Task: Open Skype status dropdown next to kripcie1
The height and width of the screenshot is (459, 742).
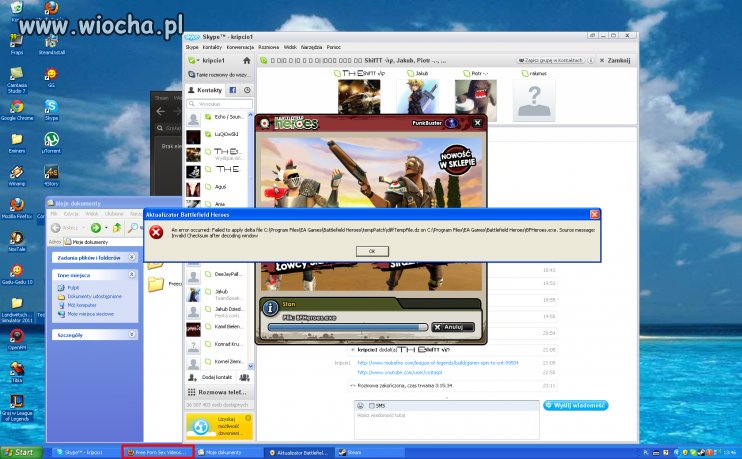Action: (193, 61)
